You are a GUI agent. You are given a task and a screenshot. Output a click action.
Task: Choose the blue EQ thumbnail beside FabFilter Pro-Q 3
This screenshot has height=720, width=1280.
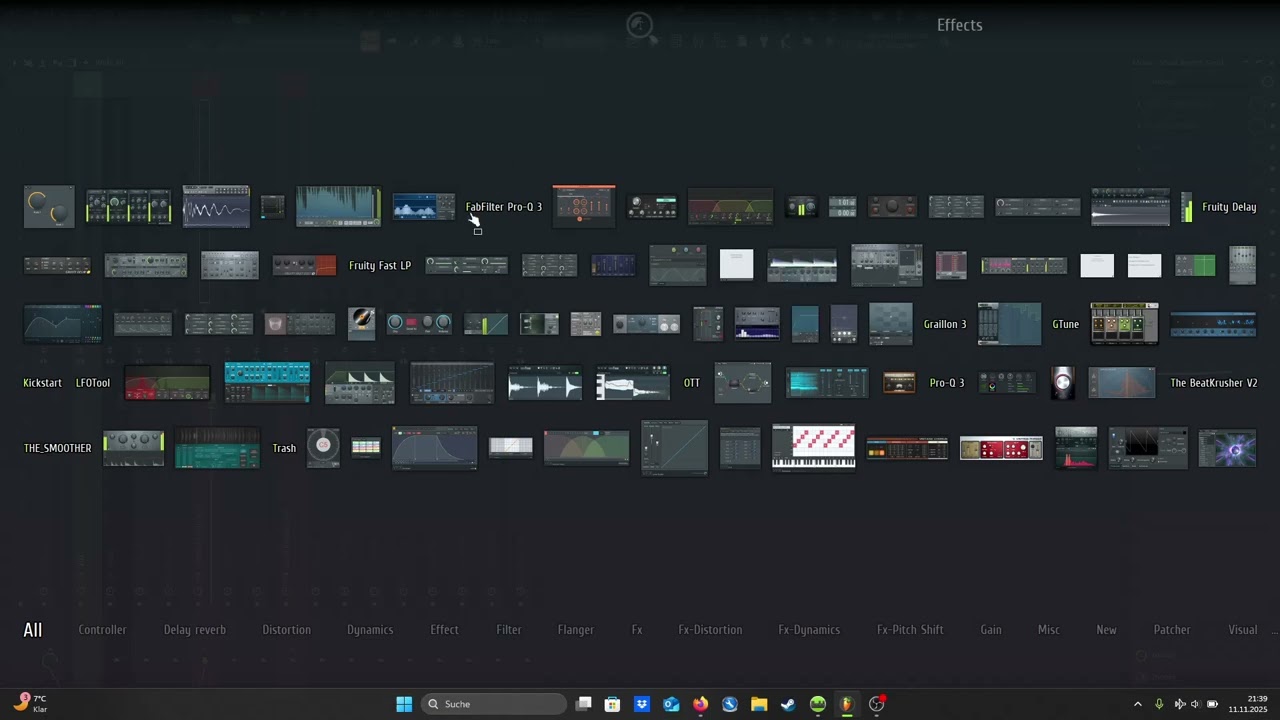pos(424,207)
